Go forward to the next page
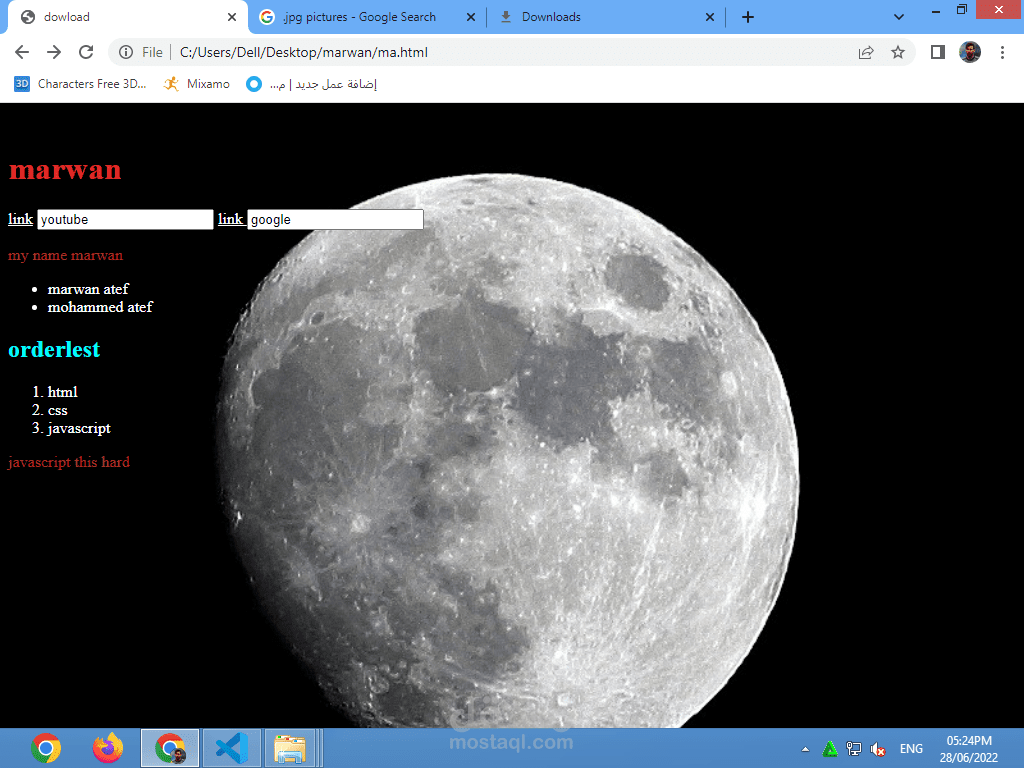This screenshot has width=1024, height=768. click(x=54, y=52)
